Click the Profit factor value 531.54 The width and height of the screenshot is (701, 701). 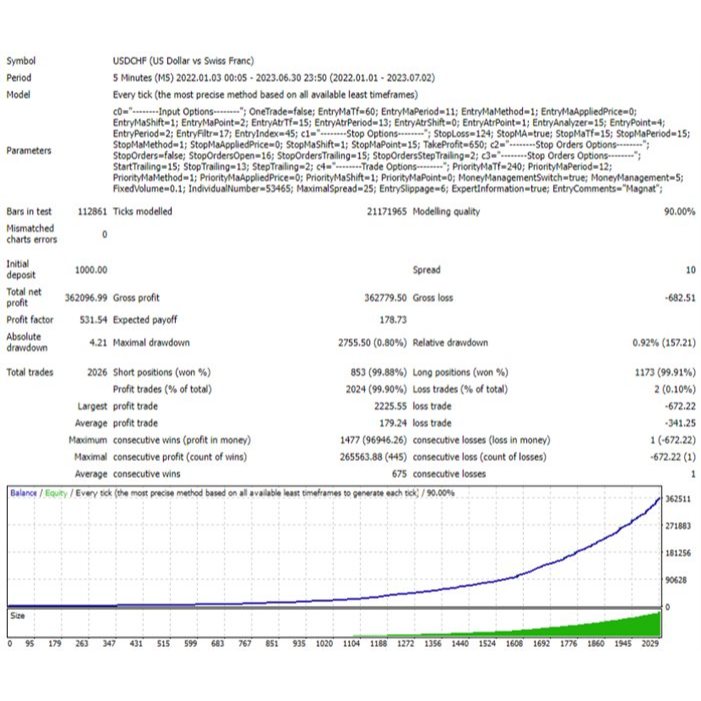tap(93, 319)
